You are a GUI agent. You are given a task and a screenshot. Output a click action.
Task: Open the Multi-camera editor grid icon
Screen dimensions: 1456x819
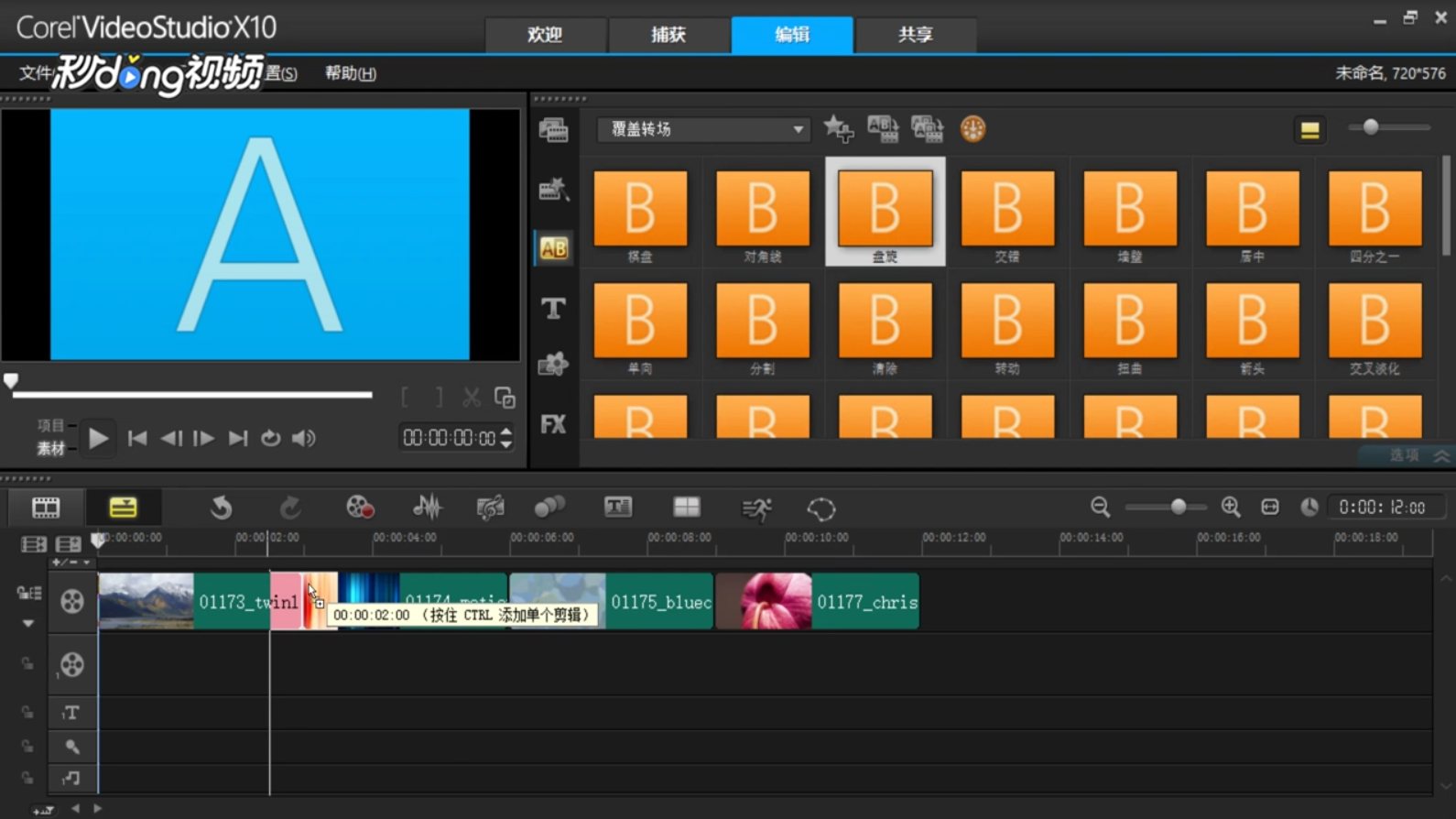point(687,507)
